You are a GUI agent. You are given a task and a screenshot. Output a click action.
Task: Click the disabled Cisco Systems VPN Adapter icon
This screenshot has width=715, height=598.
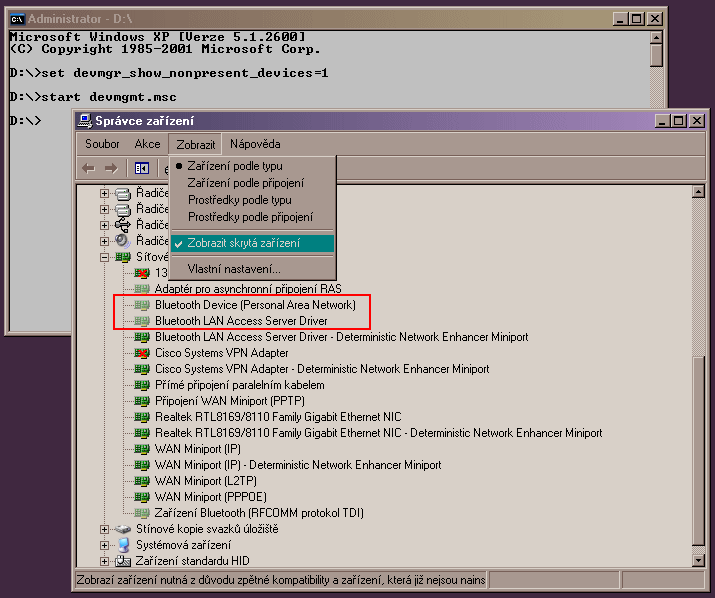click(142, 353)
